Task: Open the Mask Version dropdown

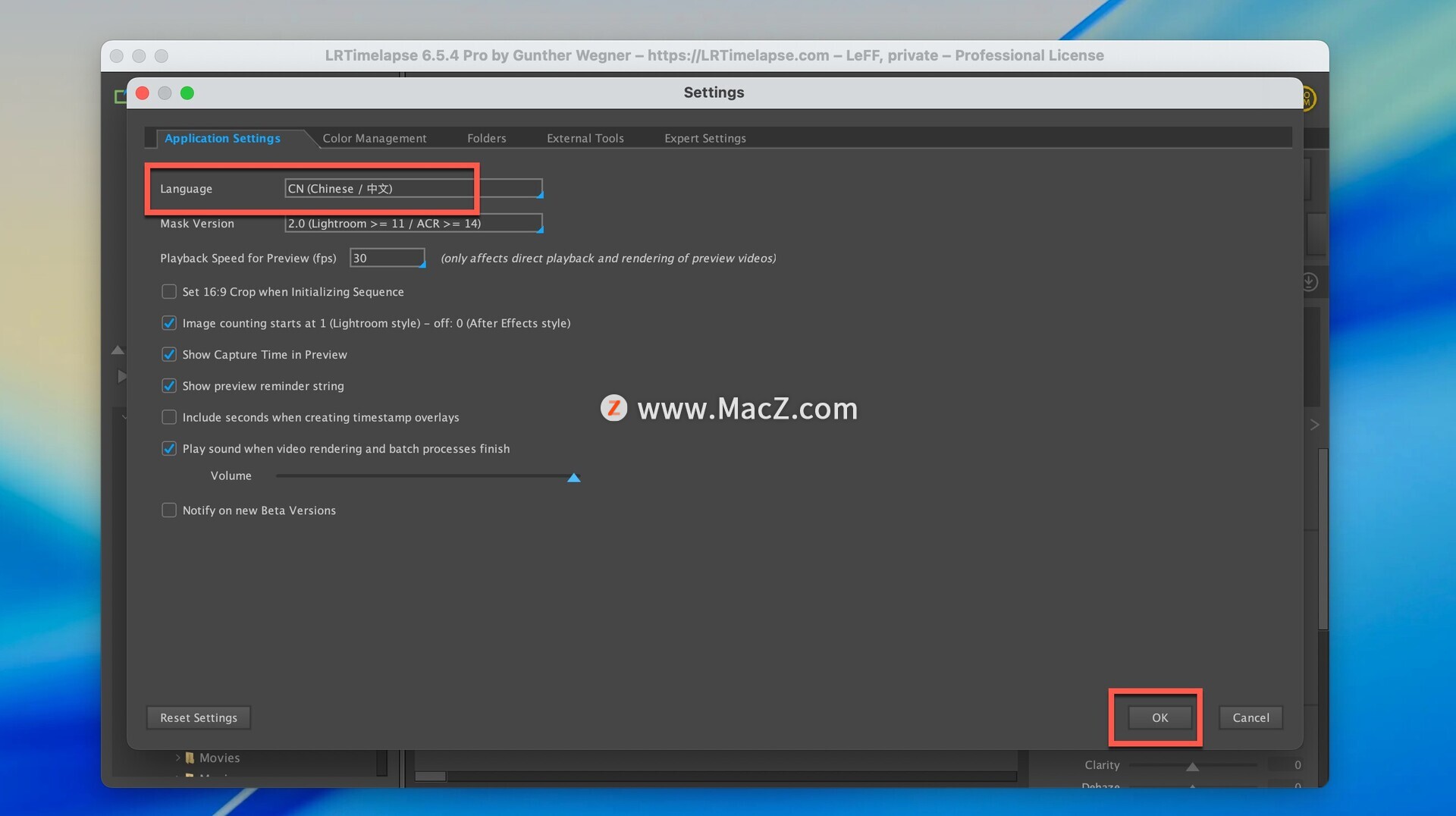Action: (413, 224)
